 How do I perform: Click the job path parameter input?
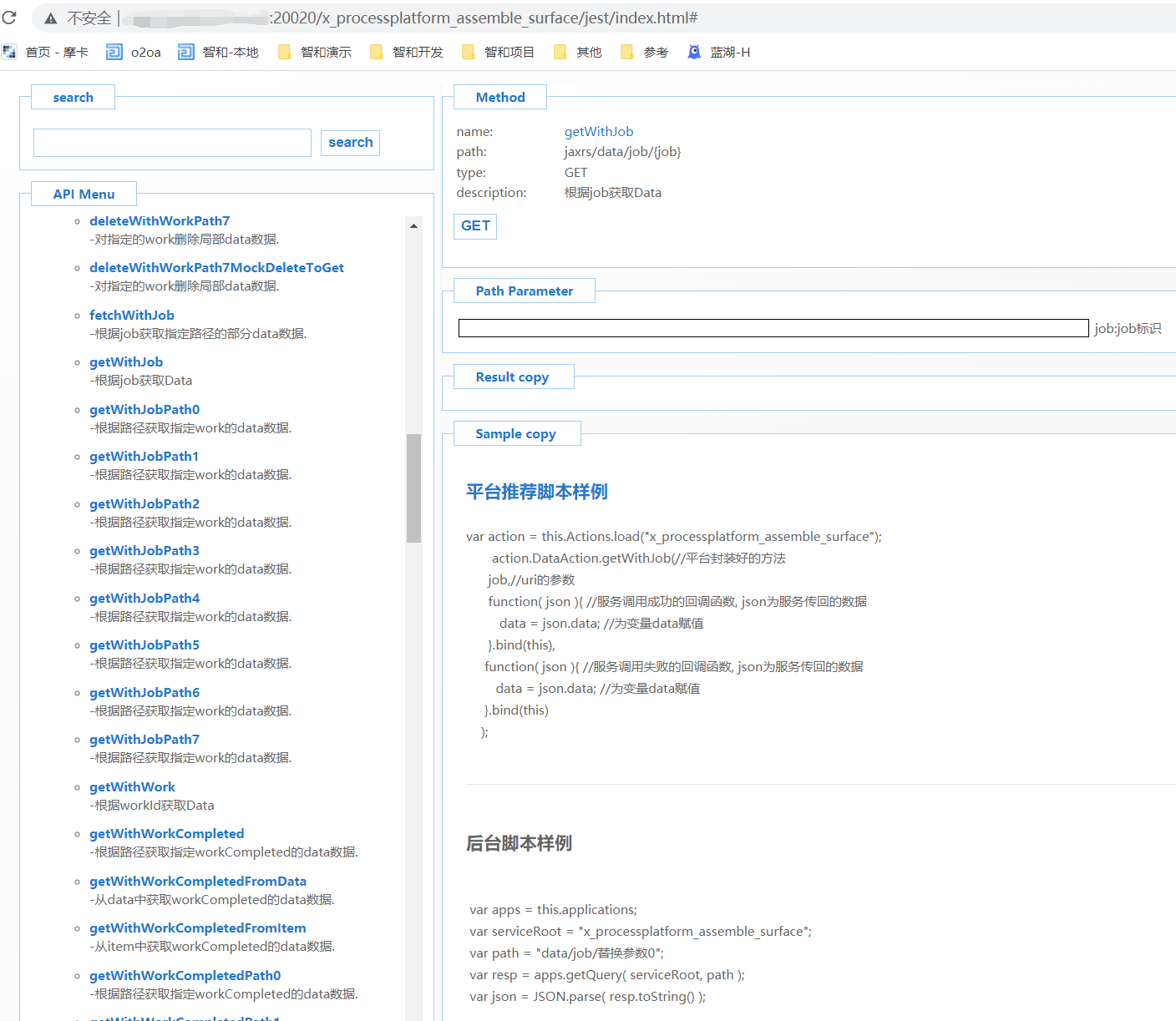click(x=773, y=328)
